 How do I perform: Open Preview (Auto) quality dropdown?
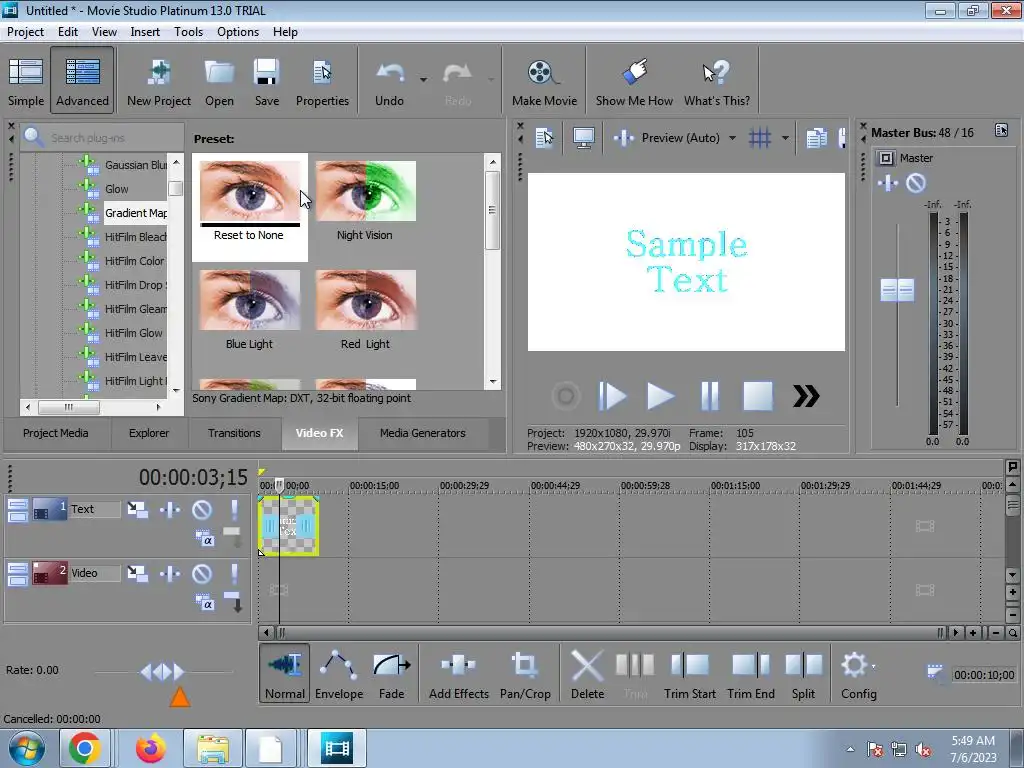[x=732, y=138]
